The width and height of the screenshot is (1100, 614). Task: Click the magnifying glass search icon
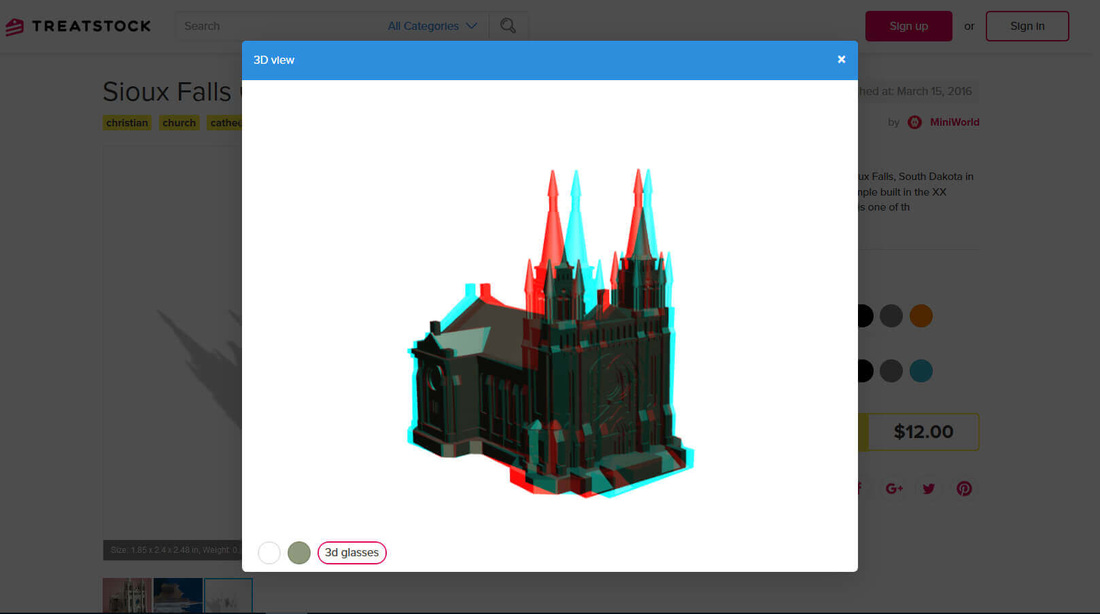508,26
